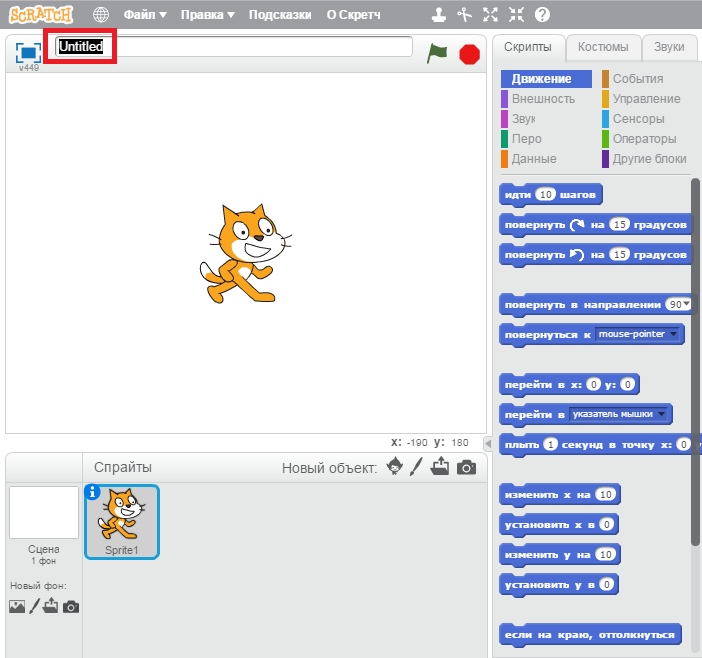Image resolution: width=702 pixels, height=658 pixels.
Task: Click 10 in изменить x на
Action: coord(605,494)
